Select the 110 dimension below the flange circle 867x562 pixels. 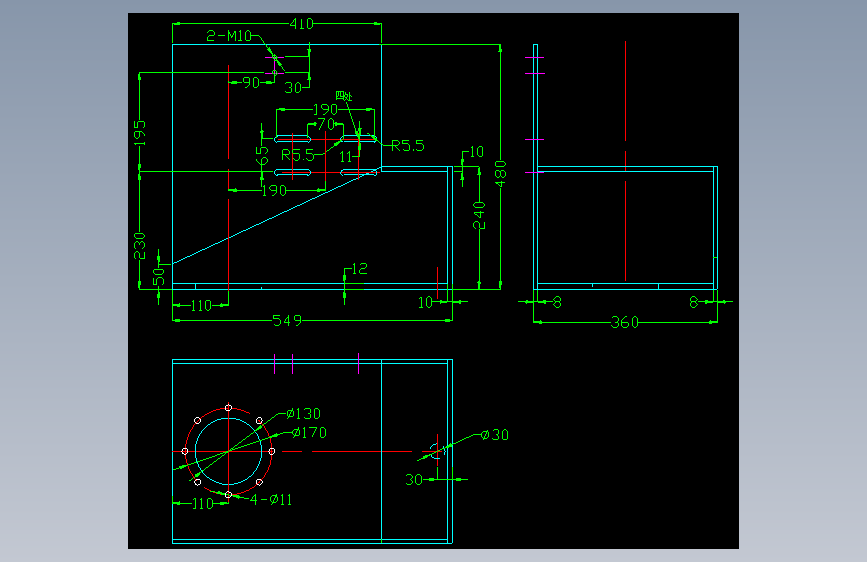click(202, 504)
